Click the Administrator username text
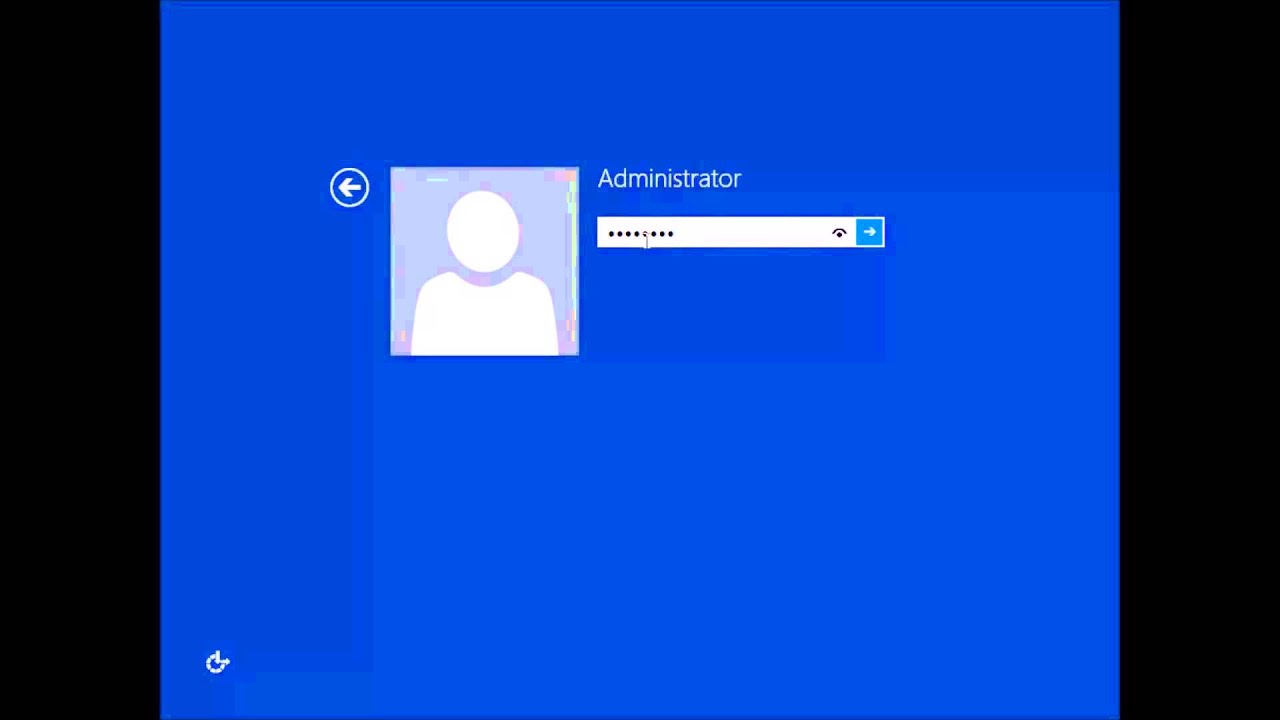Viewport: 1280px width, 720px height. [669, 179]
